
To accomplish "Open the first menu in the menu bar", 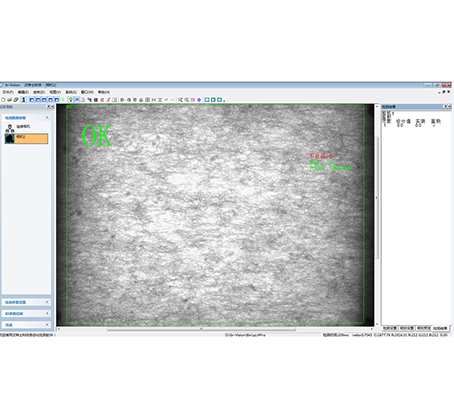I will coord(8,92).
